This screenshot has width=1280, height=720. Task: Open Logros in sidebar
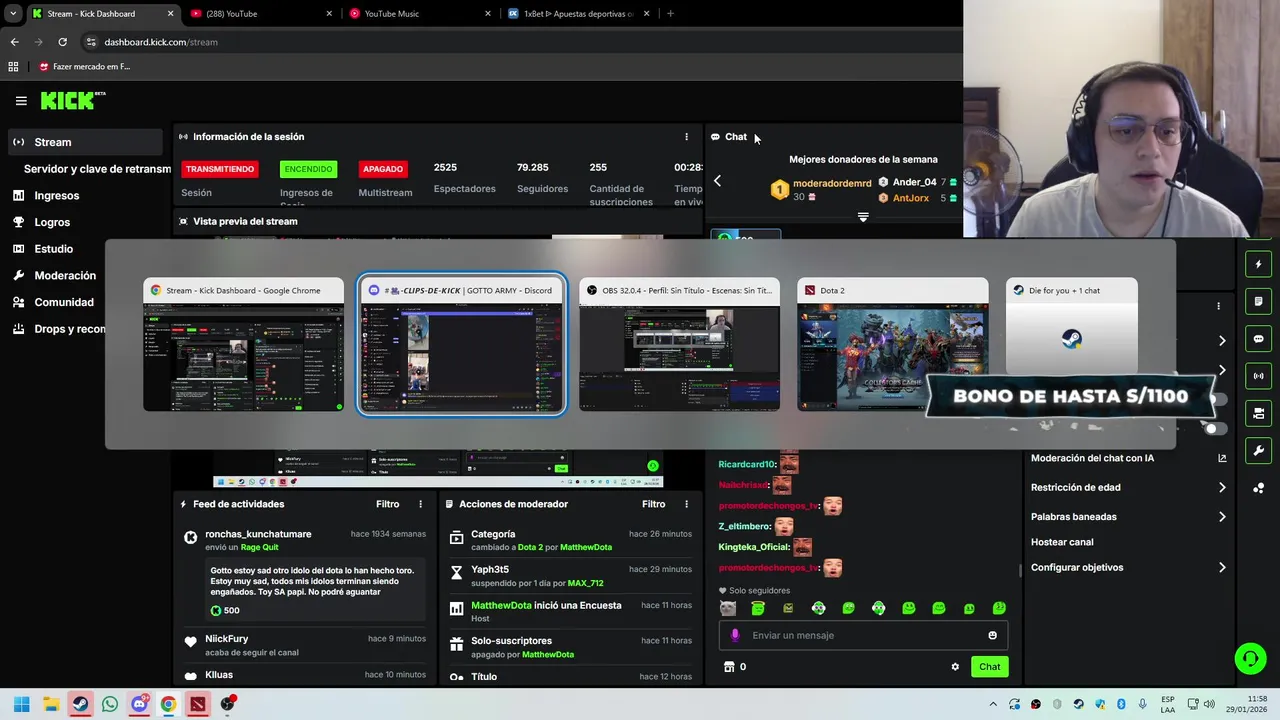point(52,222)
